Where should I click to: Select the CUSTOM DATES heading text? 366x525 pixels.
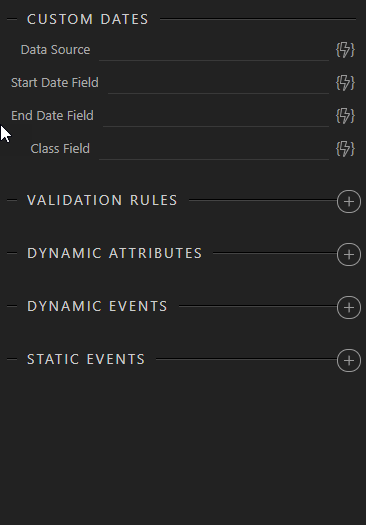(x=88, y=19)
